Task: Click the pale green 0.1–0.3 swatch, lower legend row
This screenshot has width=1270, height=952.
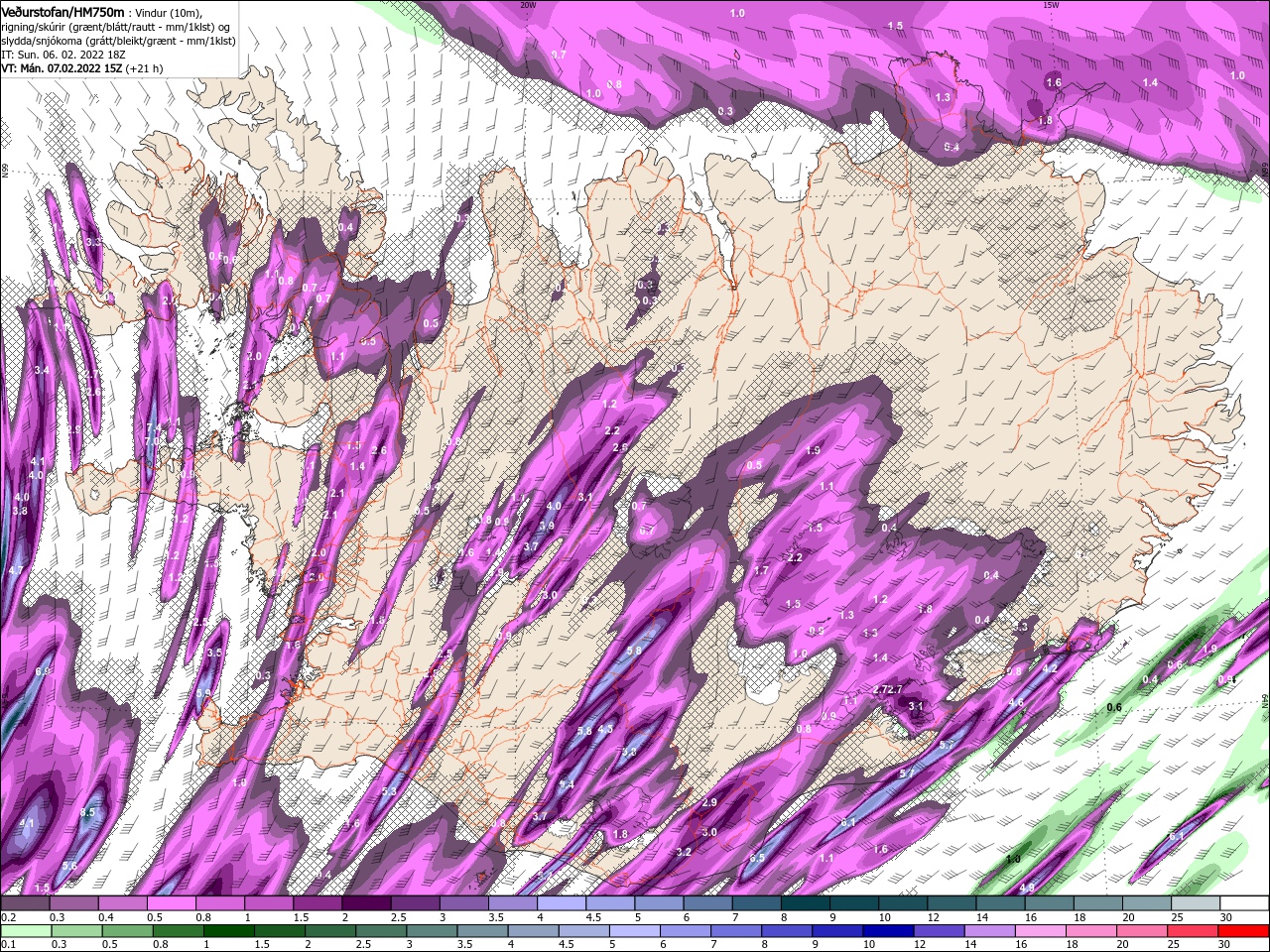Action: click(x=25, y=930)
